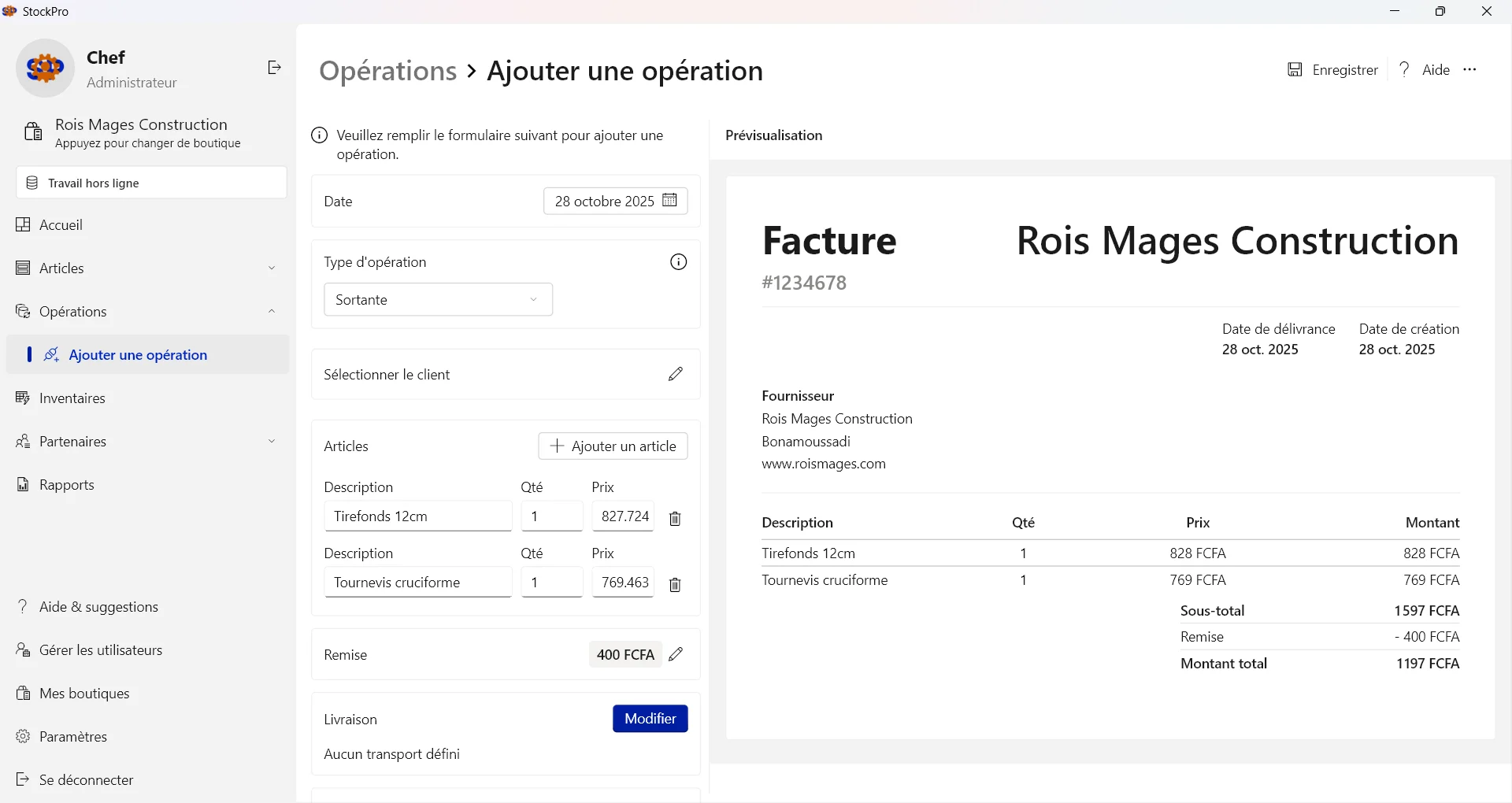Edit the Remise amount with pencil icon
The image size is (1512, 803).
676,654
